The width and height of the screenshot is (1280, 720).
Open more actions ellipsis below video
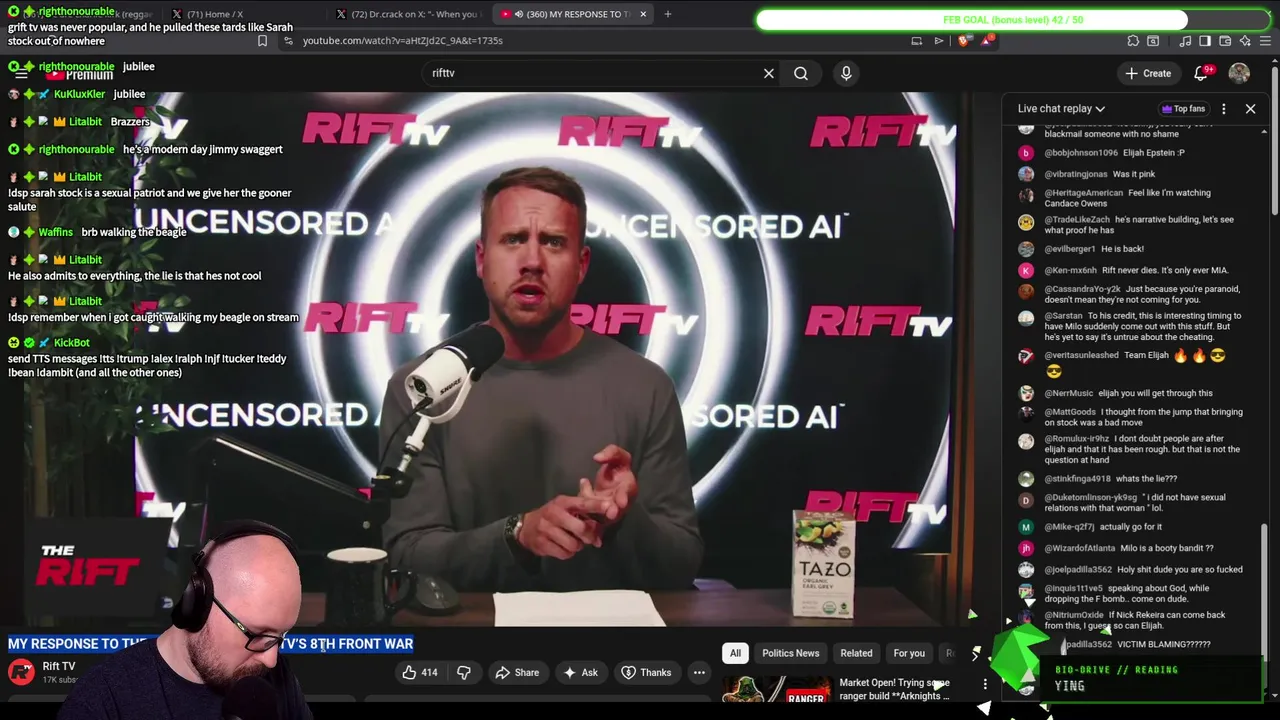click(x=699, y=672)
